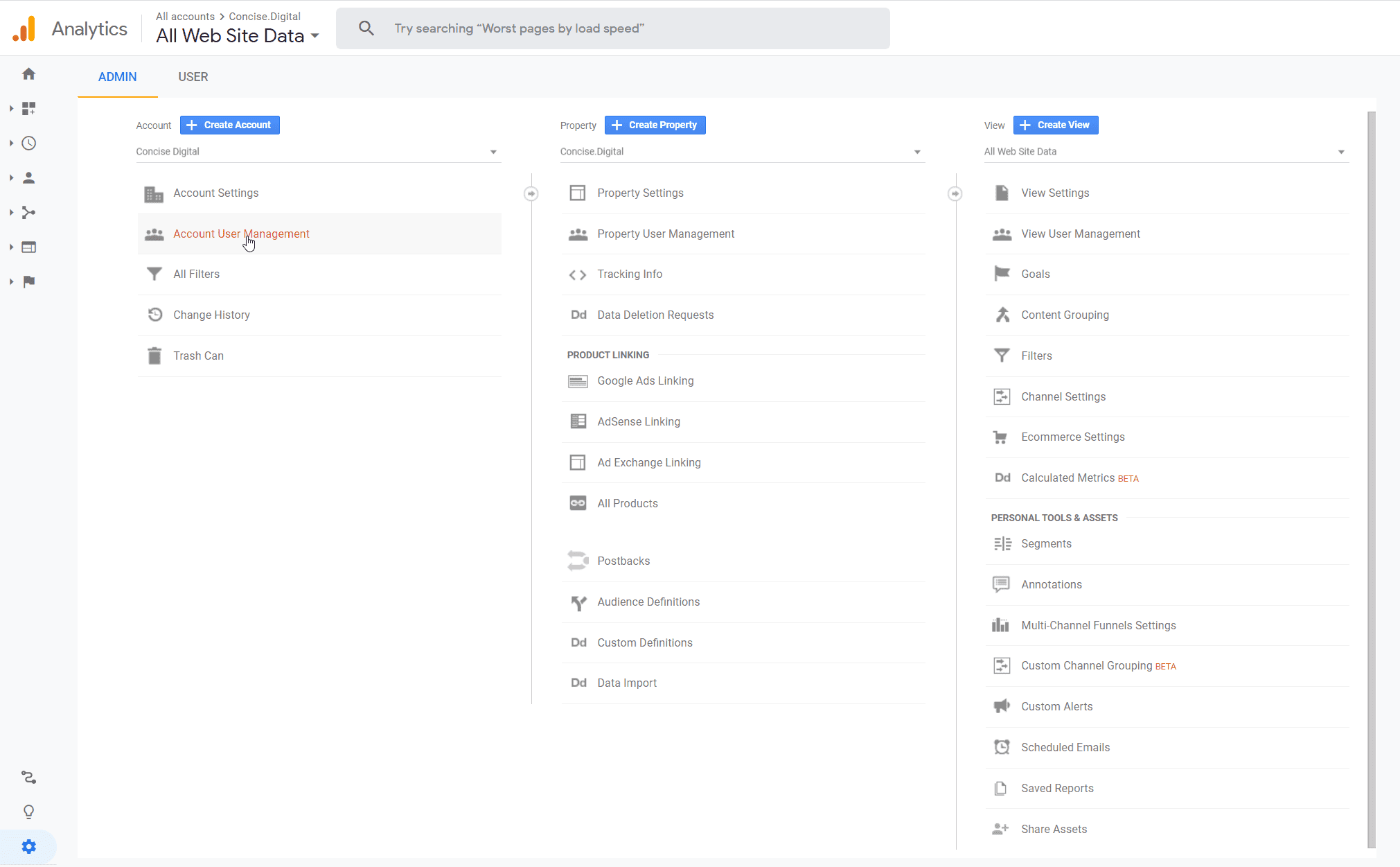Open the Concise.Digital property selector dropdown

click(741, 152)
